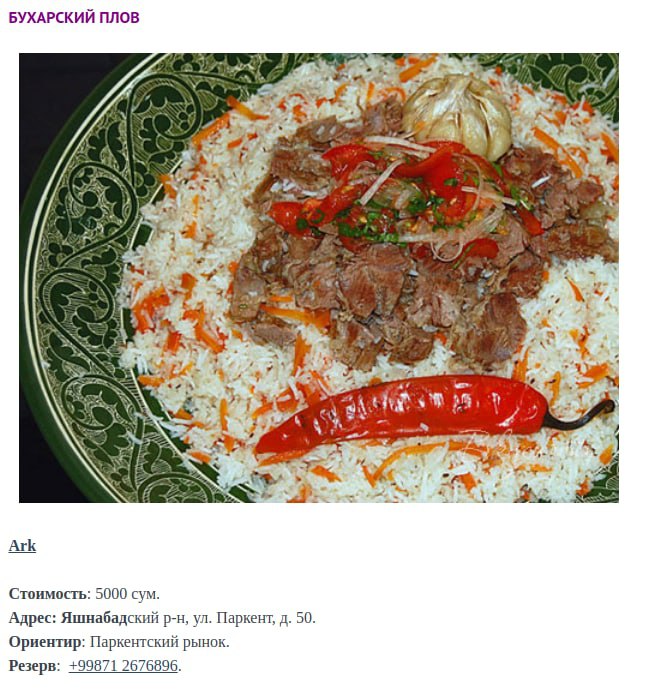This screenshot has width=656, height=693.
Task: Select the Резерв label
Action: [x=32, y=665]
